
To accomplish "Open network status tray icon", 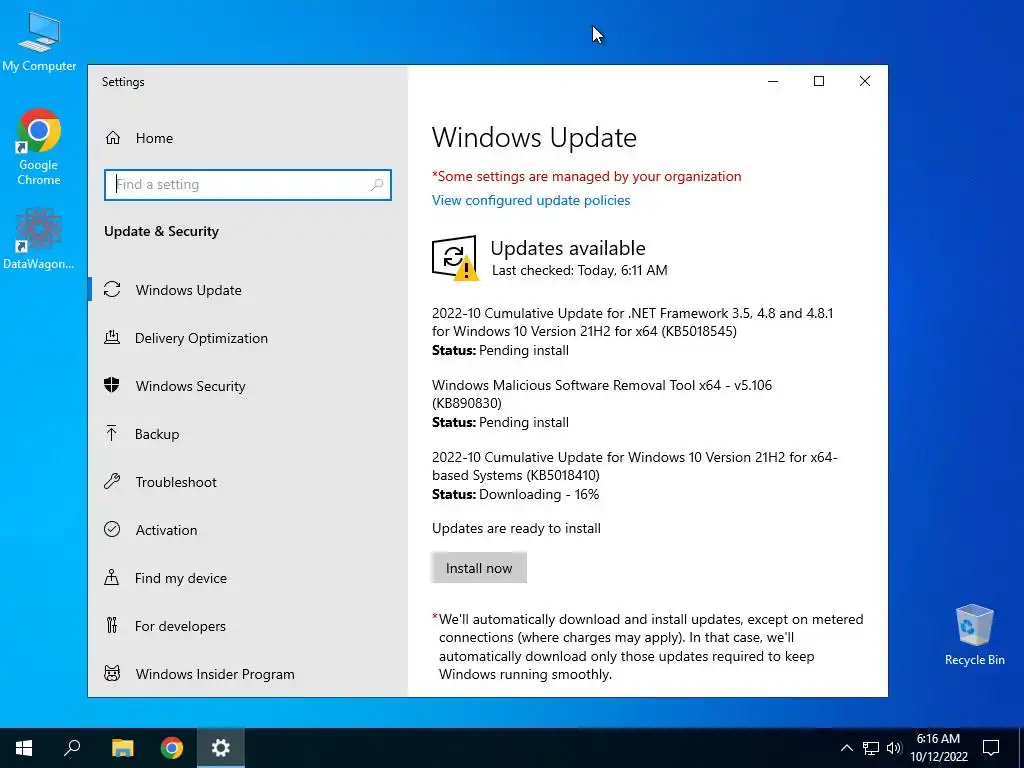I will pos(871,748).
